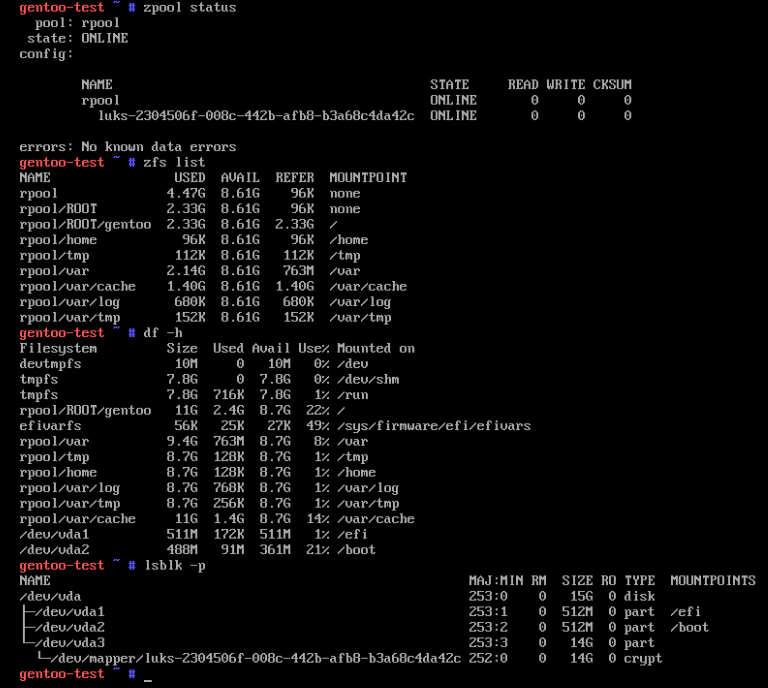The image size is (768, 688).
Task: Click the rpool/ROOT/gentoo dataset in zfs list
Action: click(85, 224)
